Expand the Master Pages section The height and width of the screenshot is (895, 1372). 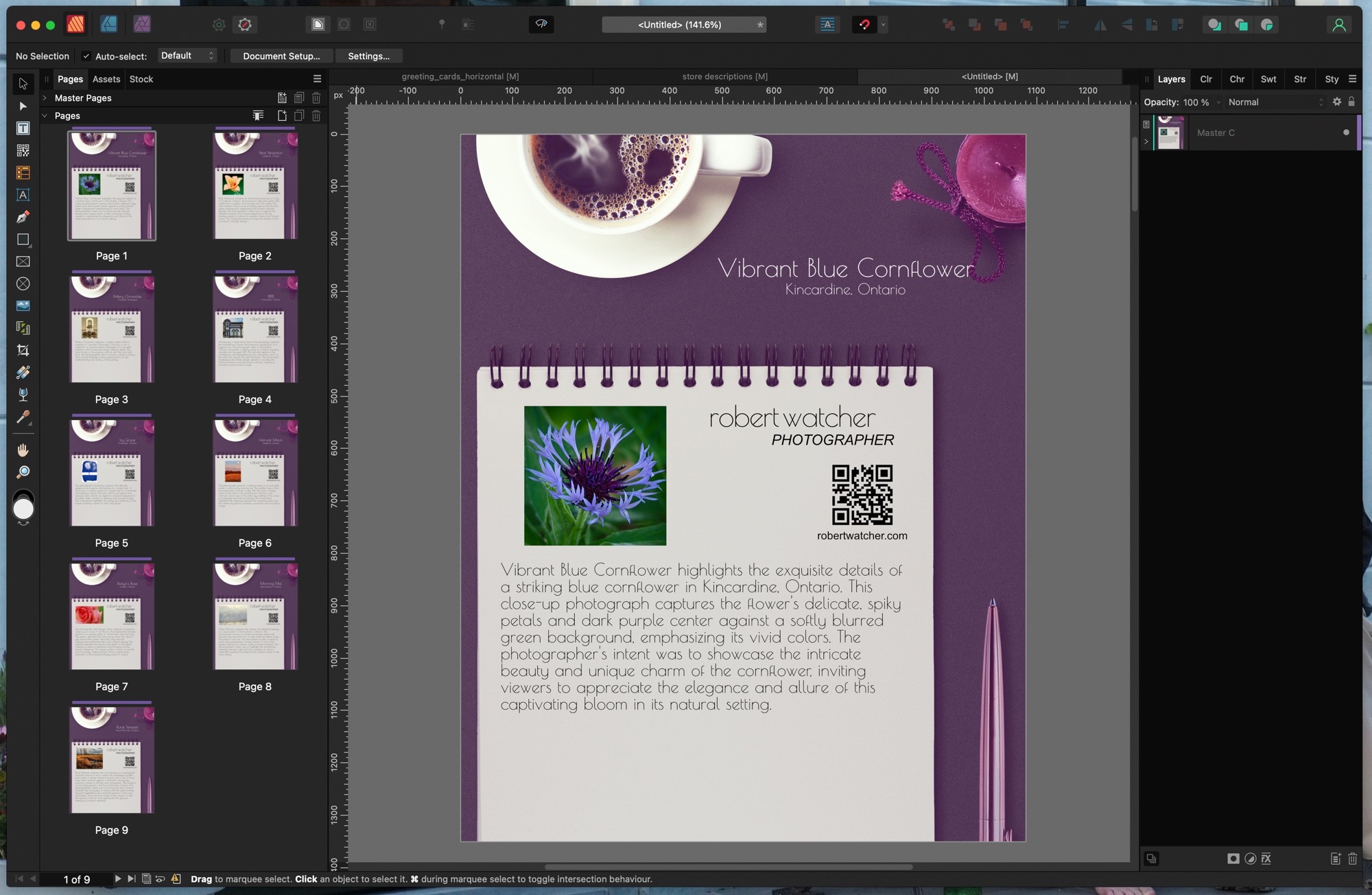point(45,98)
